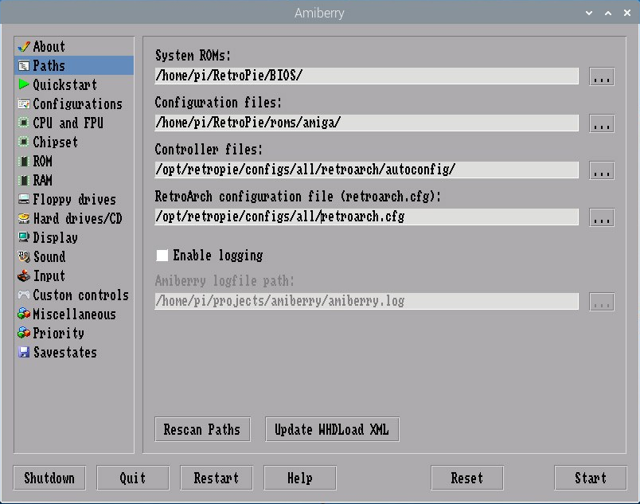640x504 pixels.
Task: Click the RAM chip icon
Action: point(24,180)
